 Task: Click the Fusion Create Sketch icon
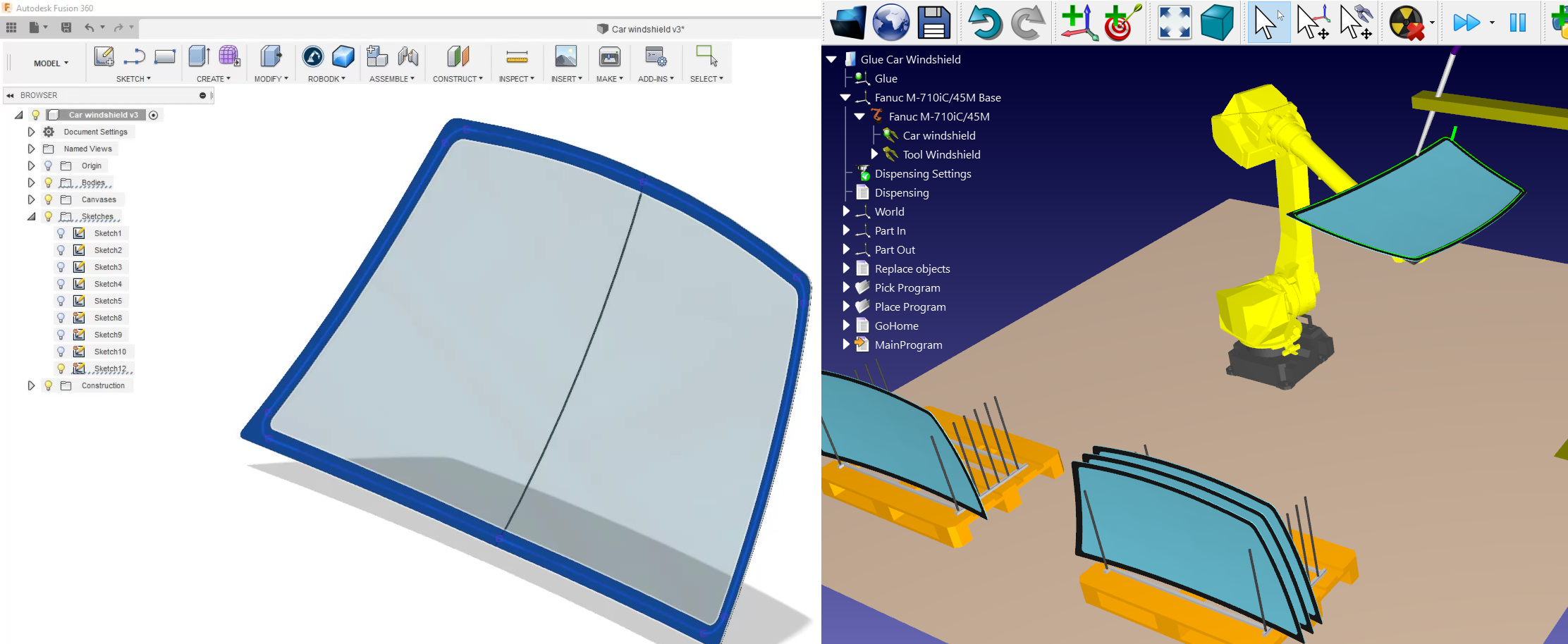pyautogui.click(x=104, y=56)
